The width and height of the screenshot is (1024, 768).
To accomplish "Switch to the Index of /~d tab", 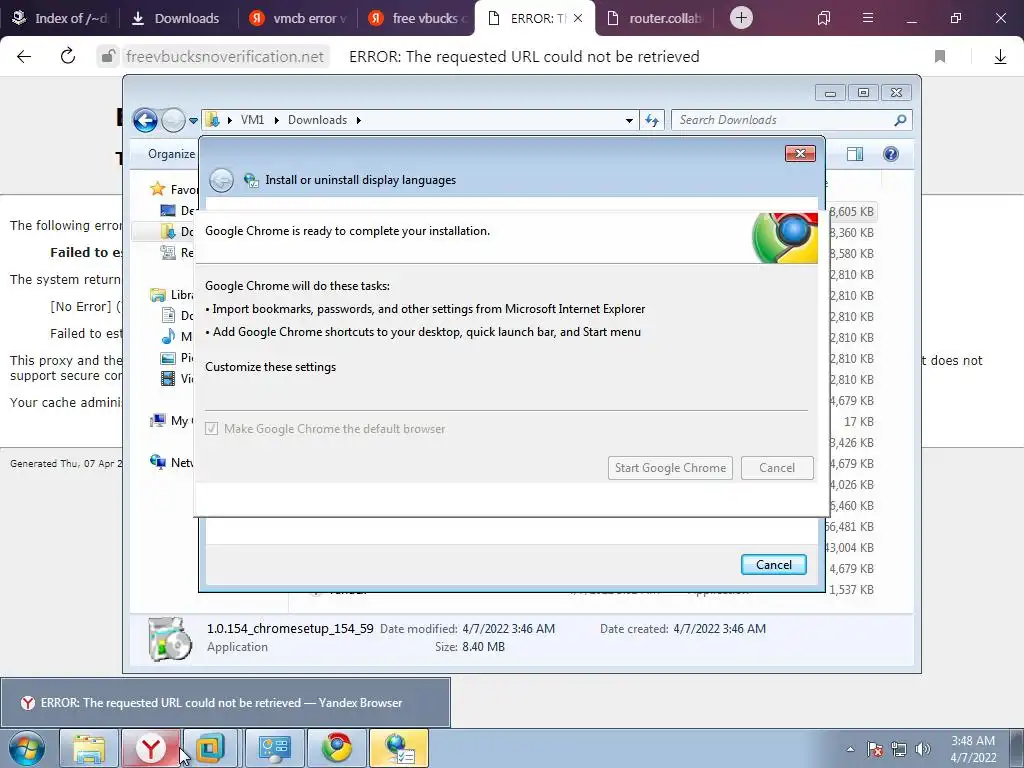I will [60, 18].
